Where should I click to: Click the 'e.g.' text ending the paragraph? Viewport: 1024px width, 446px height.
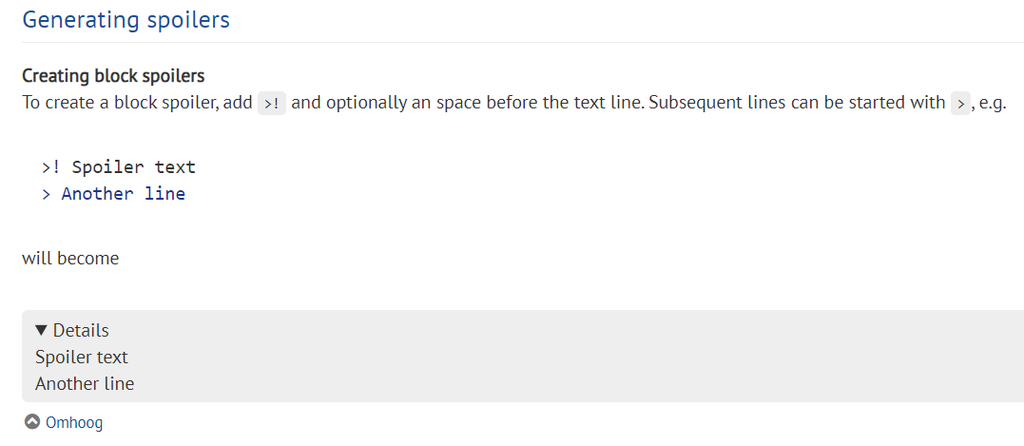[x=992, y=103]
